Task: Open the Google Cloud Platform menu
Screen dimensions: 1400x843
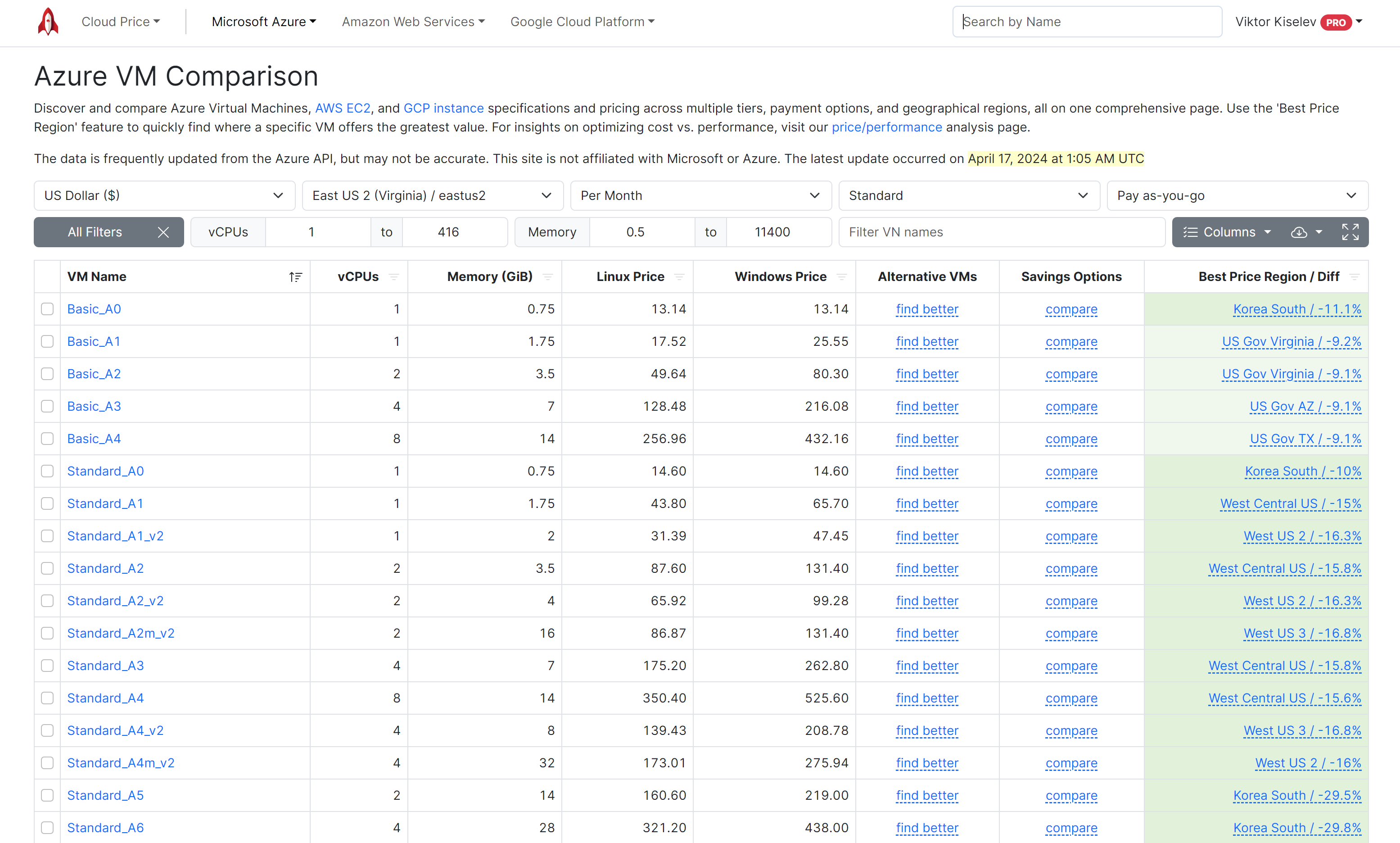Action: coord(583,22)
